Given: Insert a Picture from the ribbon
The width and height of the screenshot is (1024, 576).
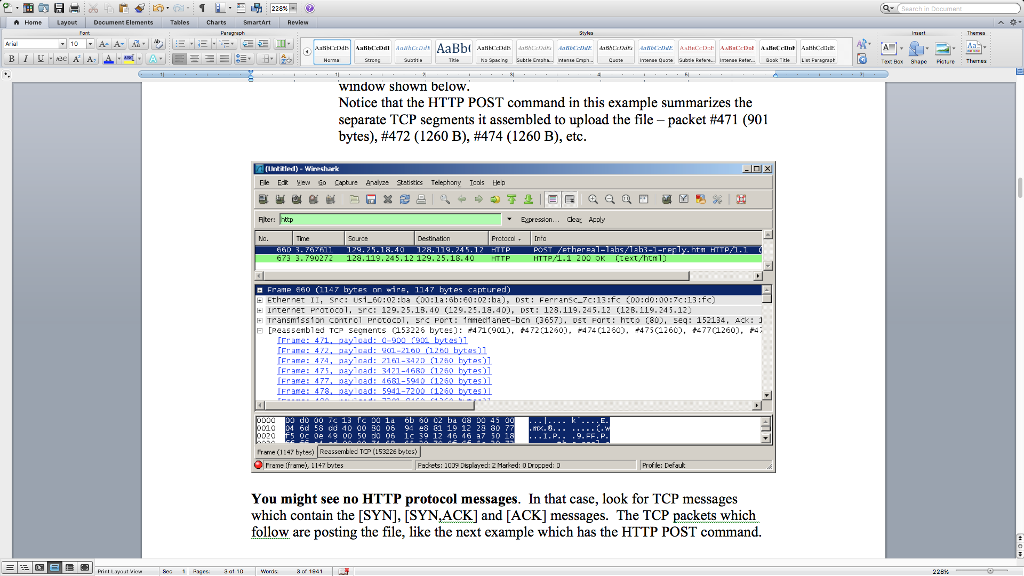Looking at the screenshot, I should click(x=943, y=49).
